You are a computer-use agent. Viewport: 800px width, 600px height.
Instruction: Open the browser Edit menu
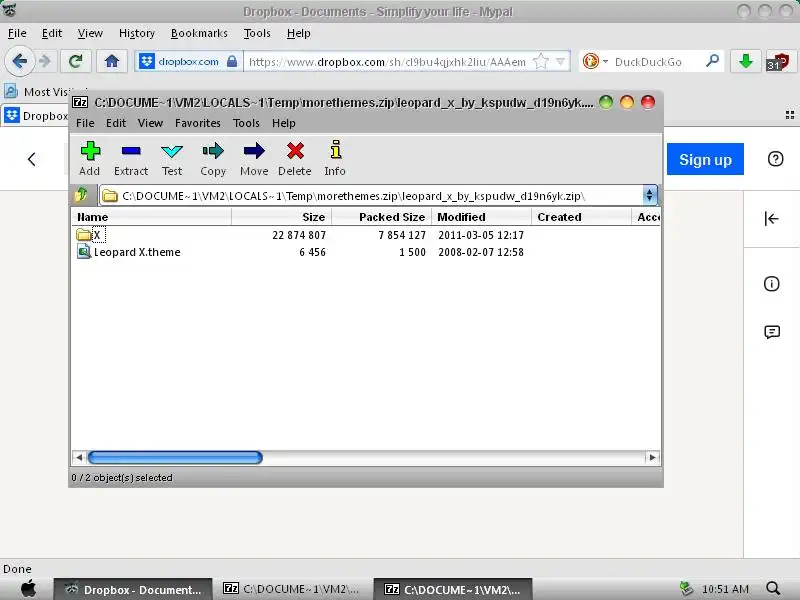click(52, 33)
